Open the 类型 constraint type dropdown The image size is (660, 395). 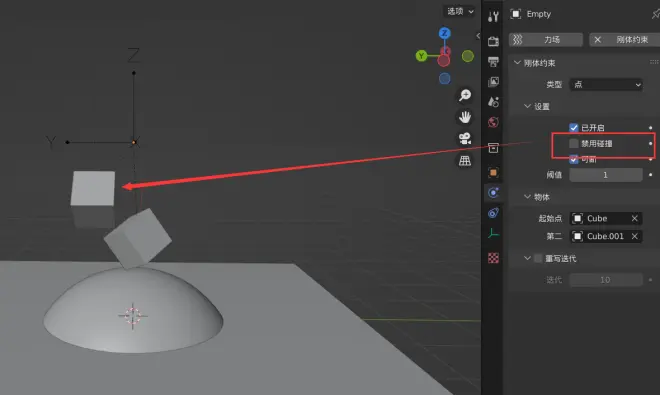606,85
